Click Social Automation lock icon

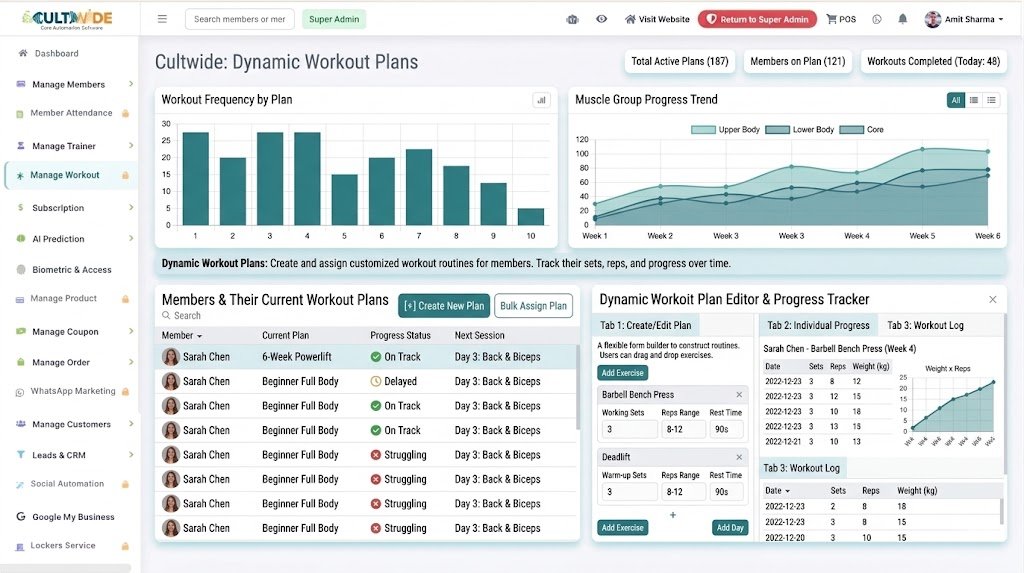pos(125,484)
